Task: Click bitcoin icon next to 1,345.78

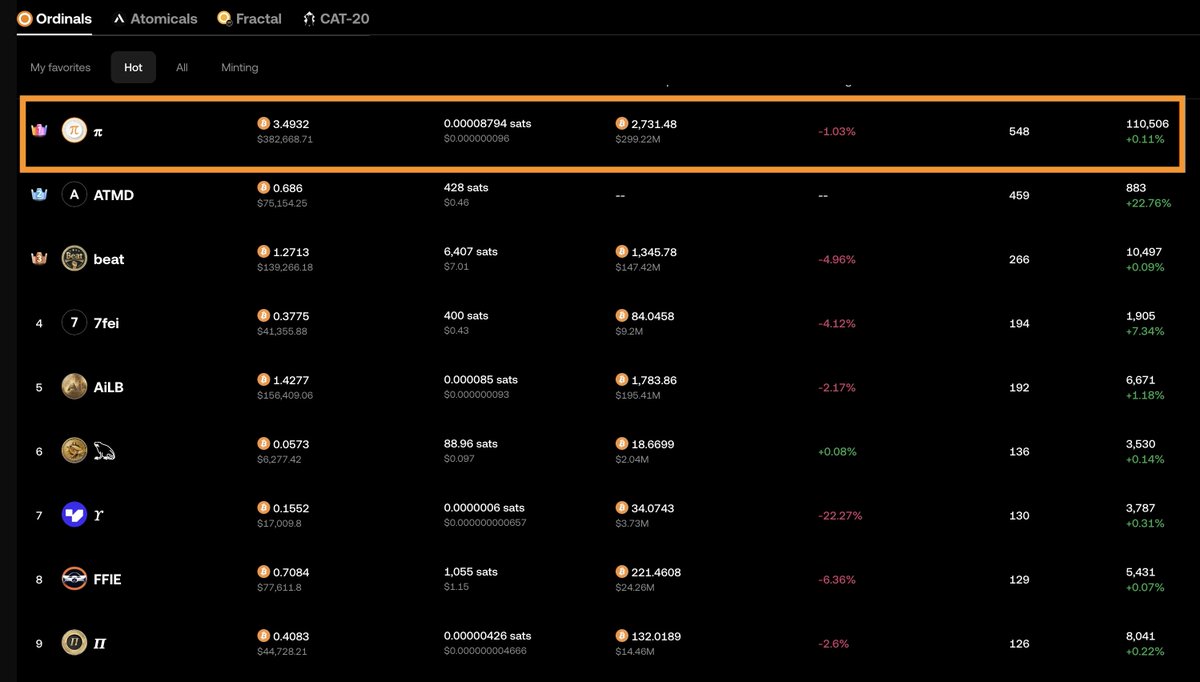Action: point(622,252)
